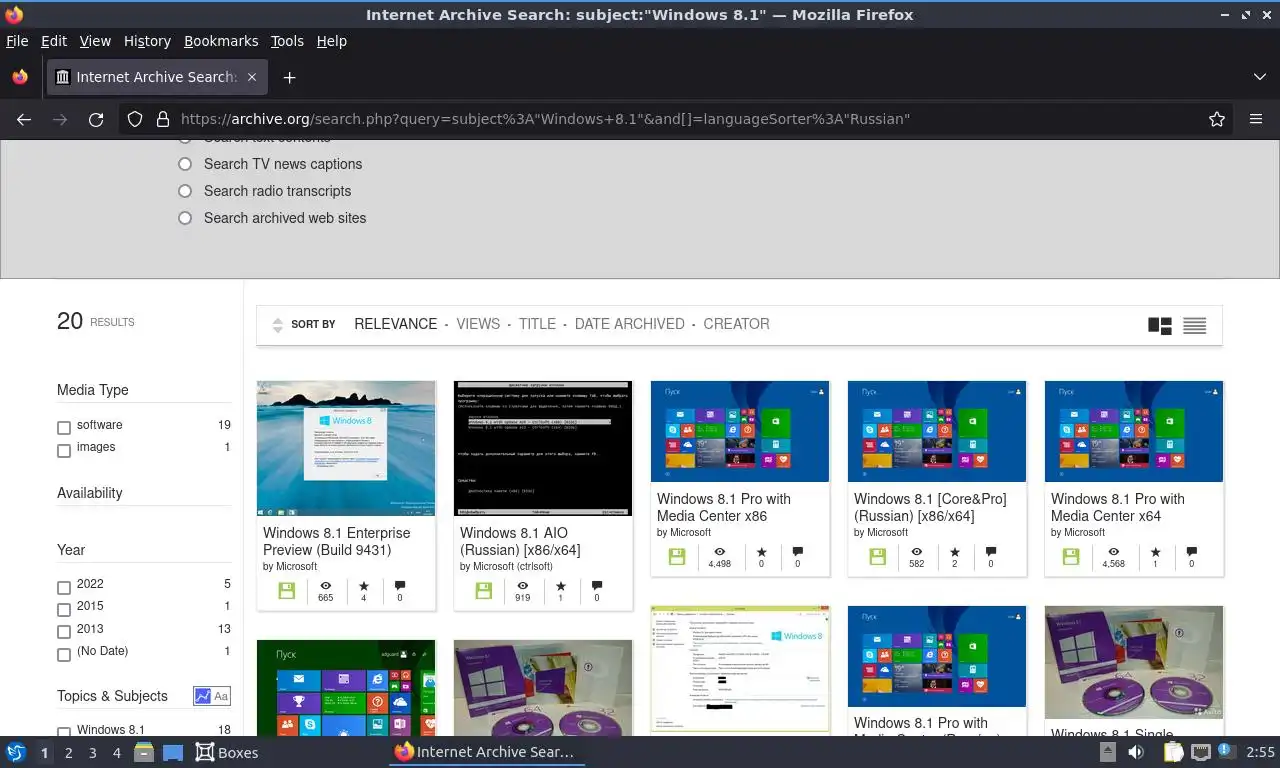This screenshot has width=1280, height=768.
Task: View site security padlock information
Action: click(x=162, y=119)
